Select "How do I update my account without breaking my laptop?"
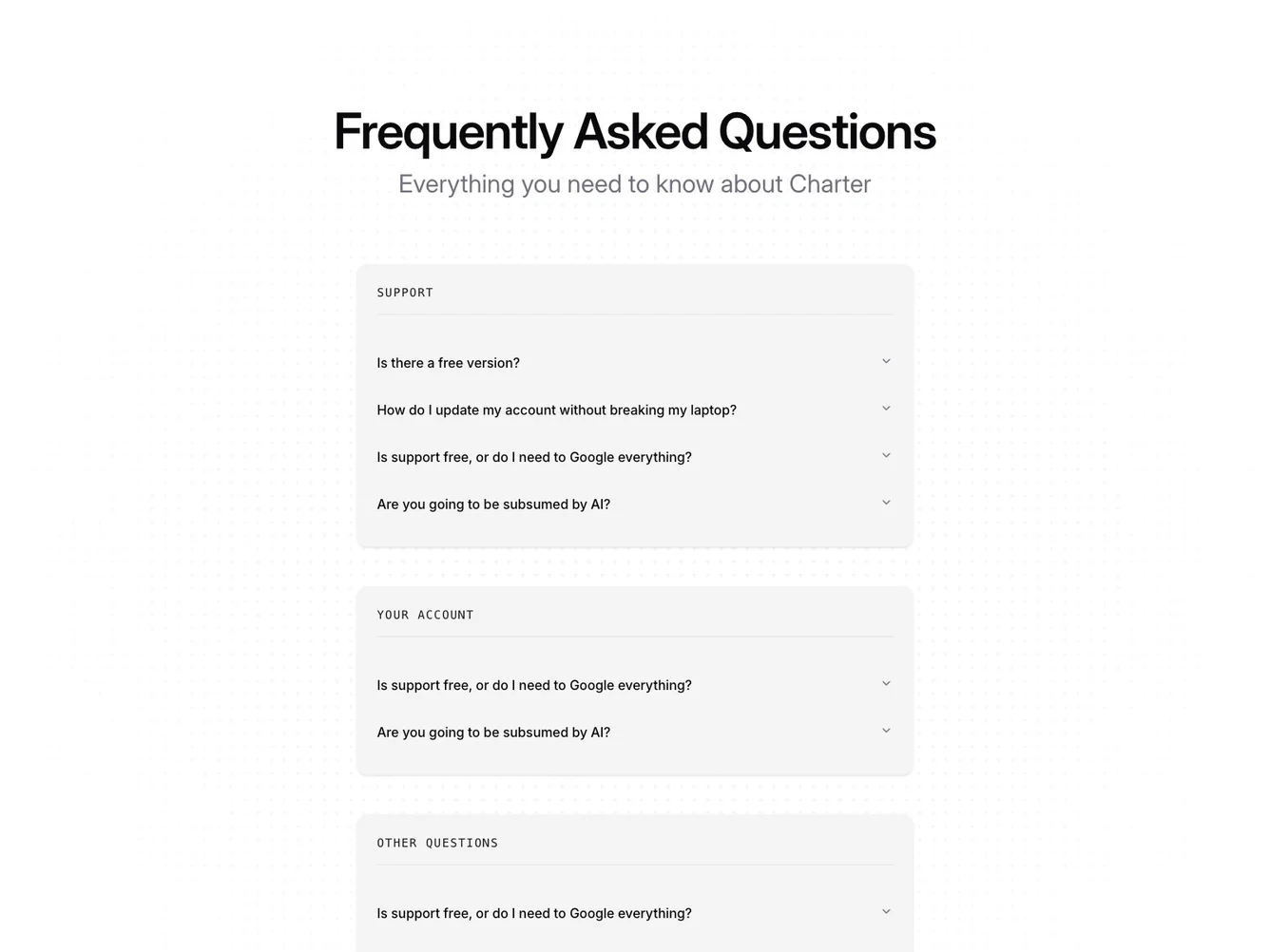 pyautogui.click(x=556, y=409)
